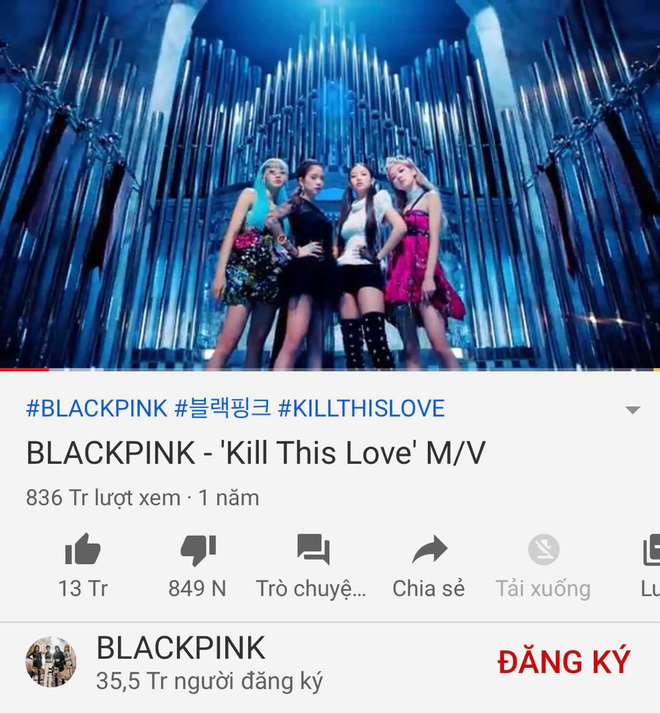
Task: Open the BLACKPINK channel avatar
Action: pyautogui.click(x=51, y=662)
